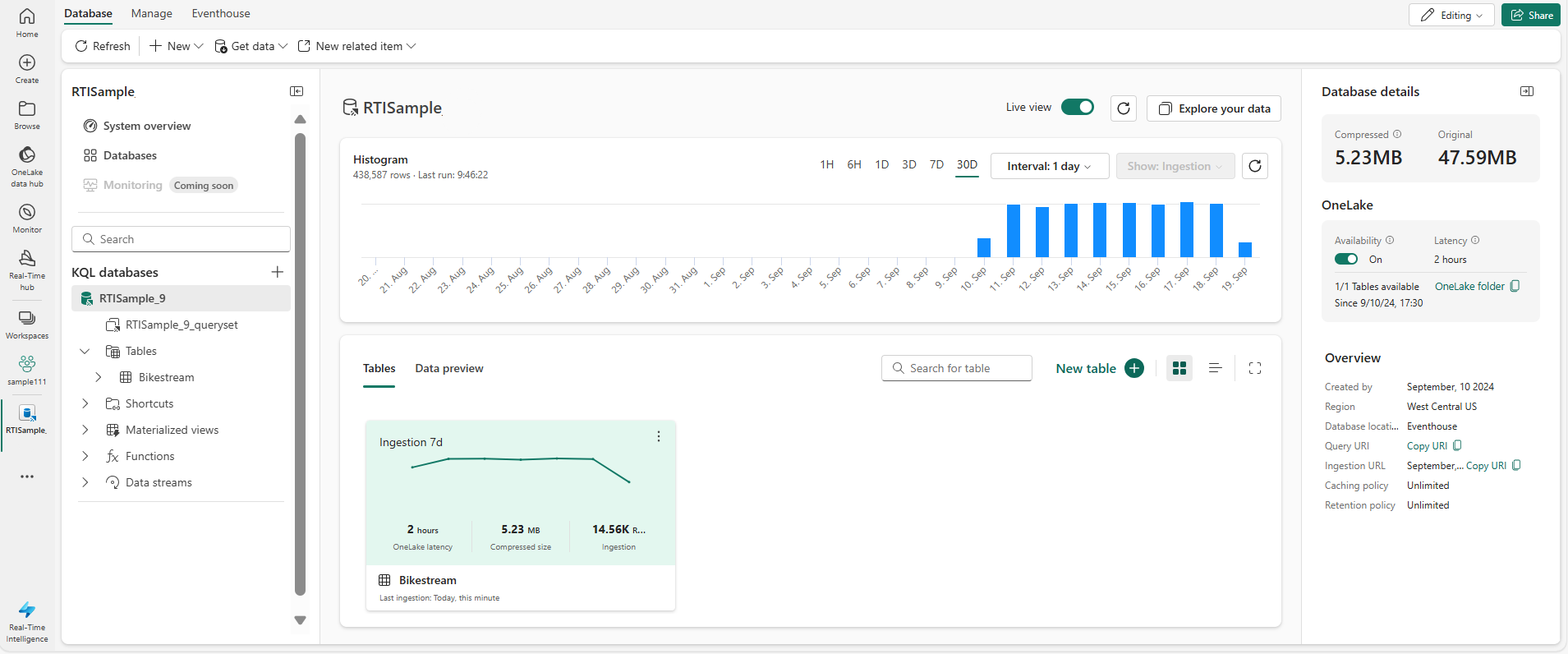Collapse the Tables tree node

point(85,351)
